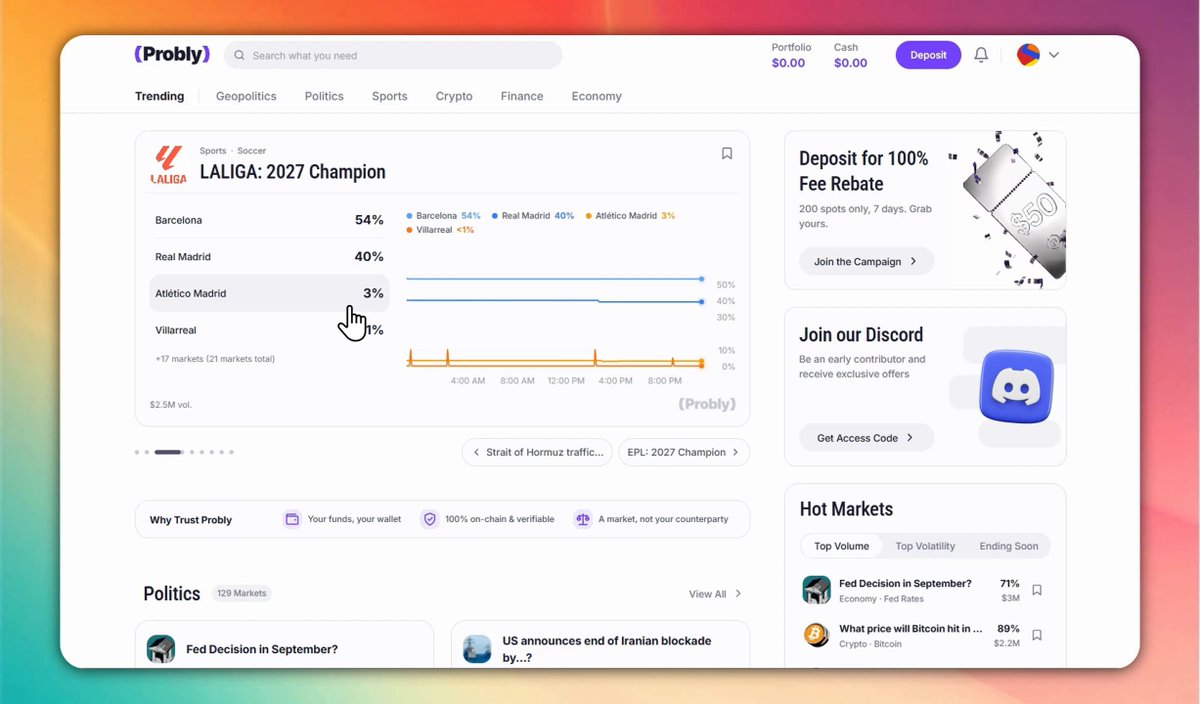Bookmark the Bitcoin price hot market

click(x=1037, y=635)
